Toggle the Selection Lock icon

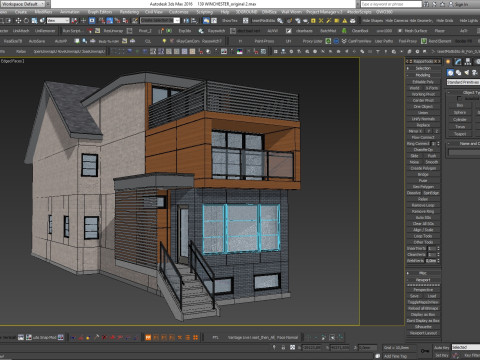point(283,347)
